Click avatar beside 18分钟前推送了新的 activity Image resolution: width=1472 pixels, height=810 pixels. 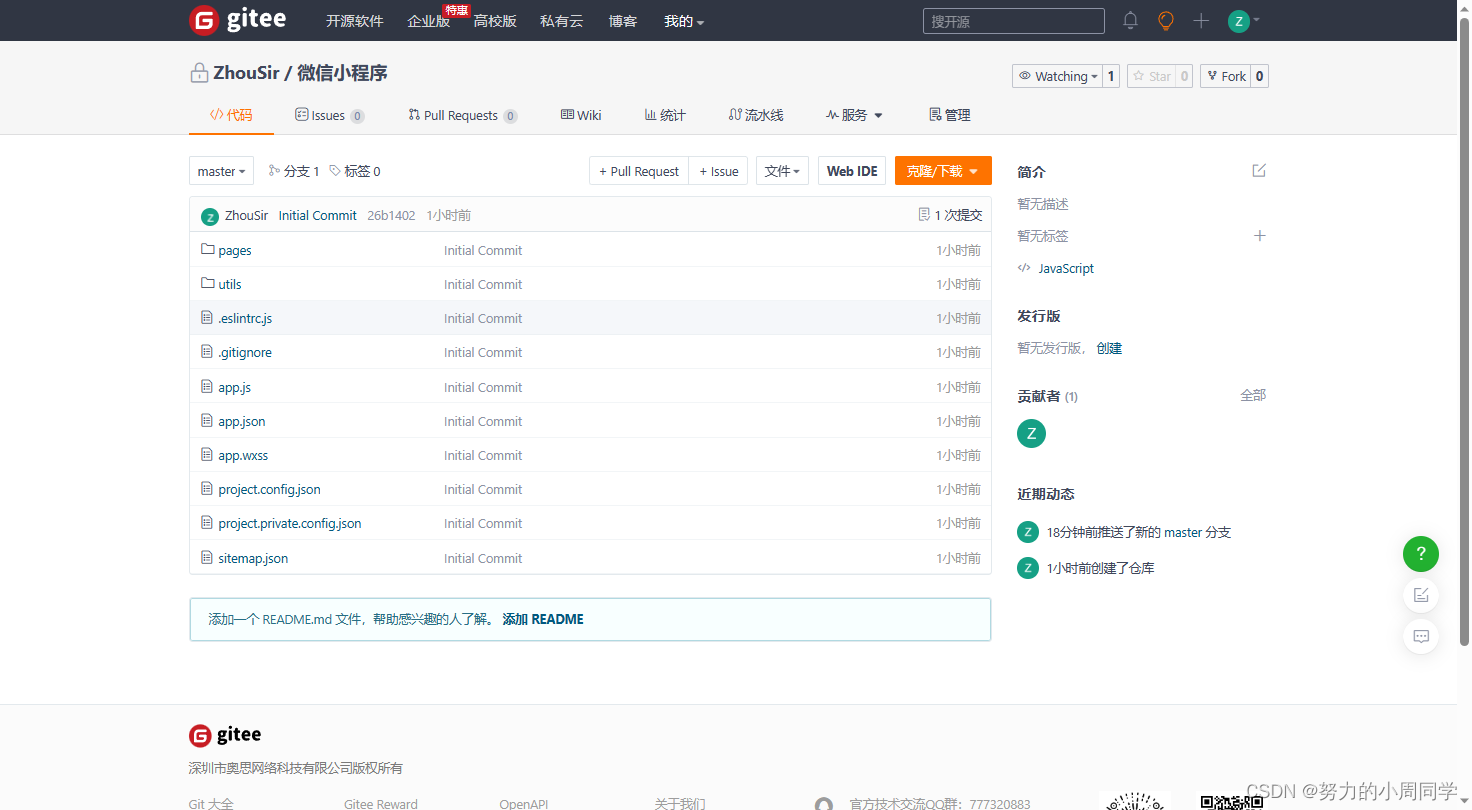(1028, 532)
